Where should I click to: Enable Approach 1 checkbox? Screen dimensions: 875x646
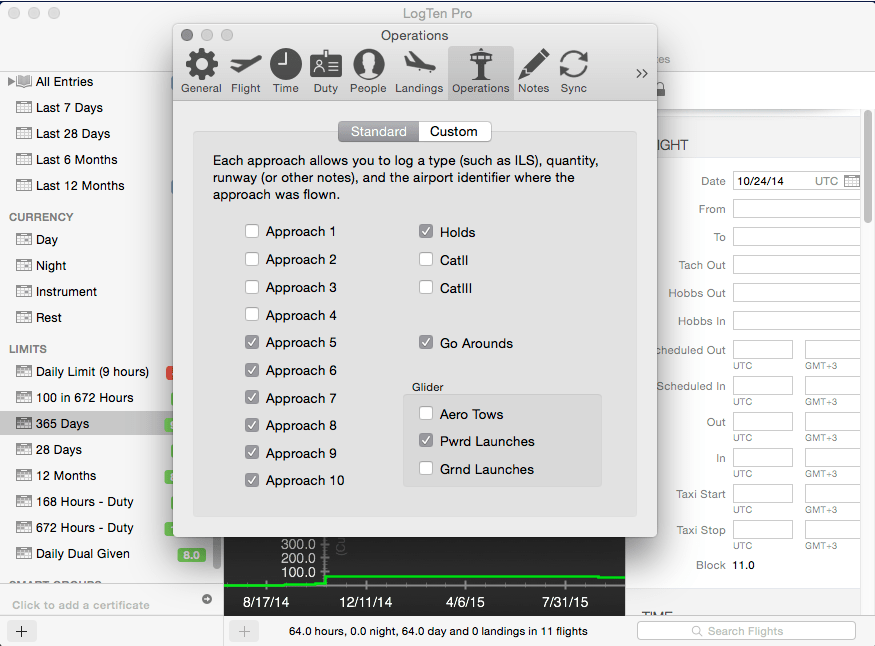pyautogui.click(x=252, y=231)
